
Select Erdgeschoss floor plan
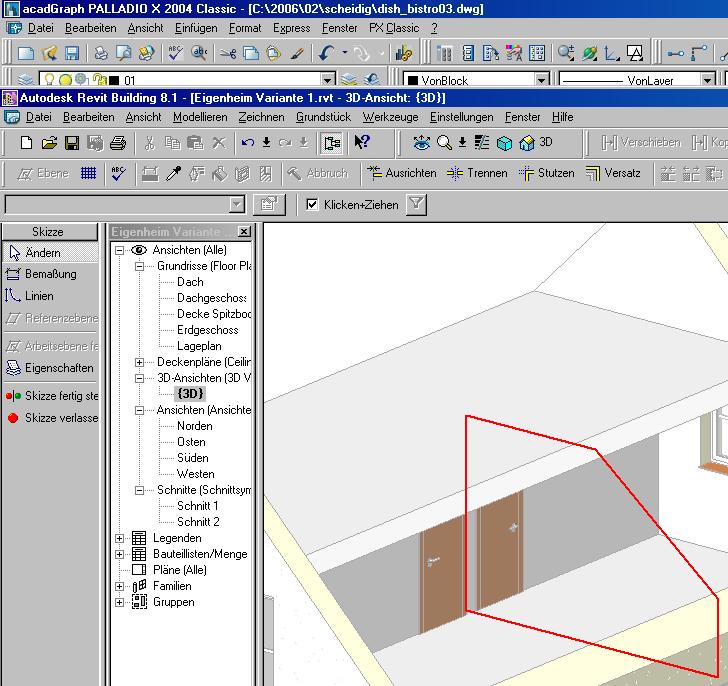pyautogui.click(x=208, y=330)
